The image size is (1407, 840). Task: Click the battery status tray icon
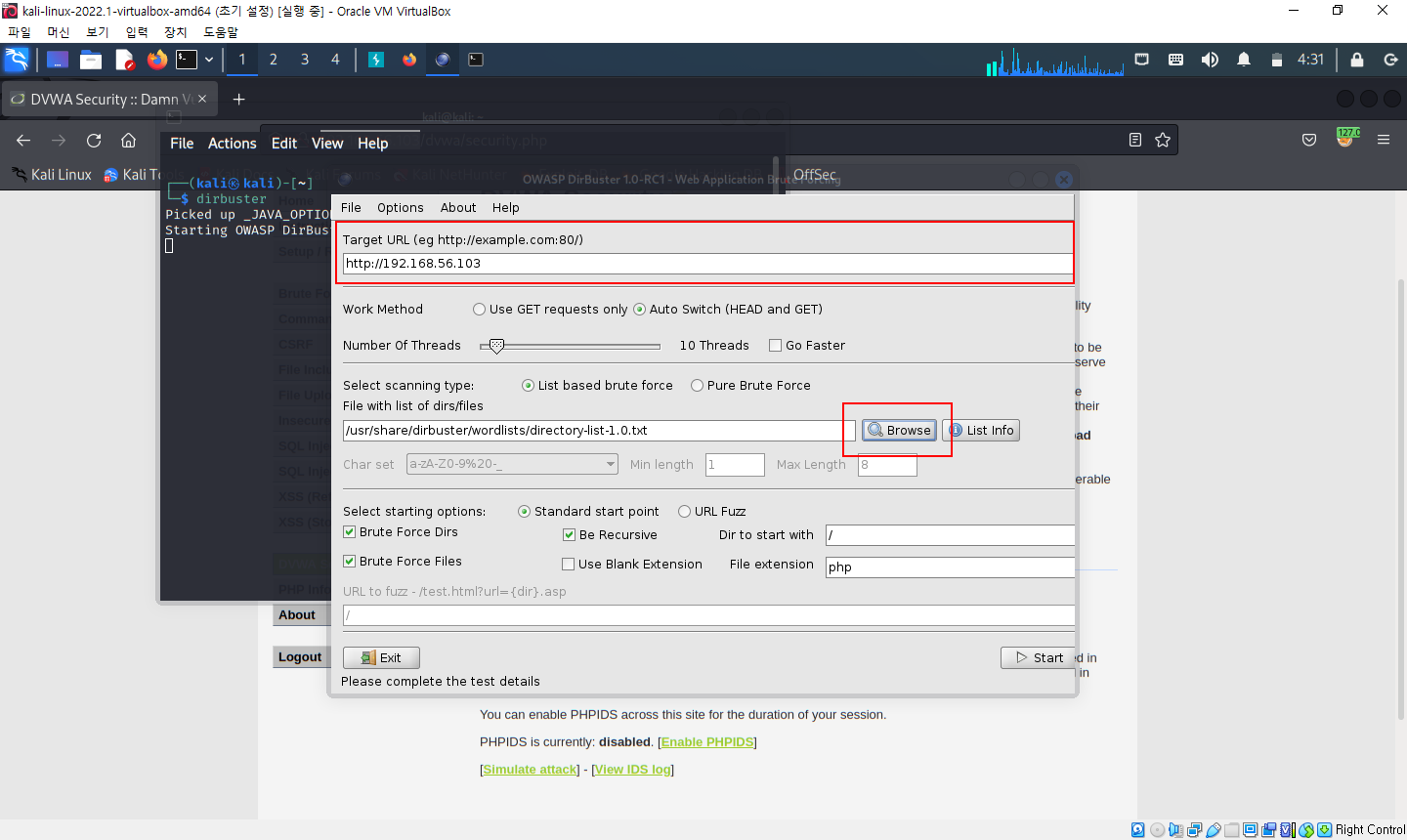1276,60
